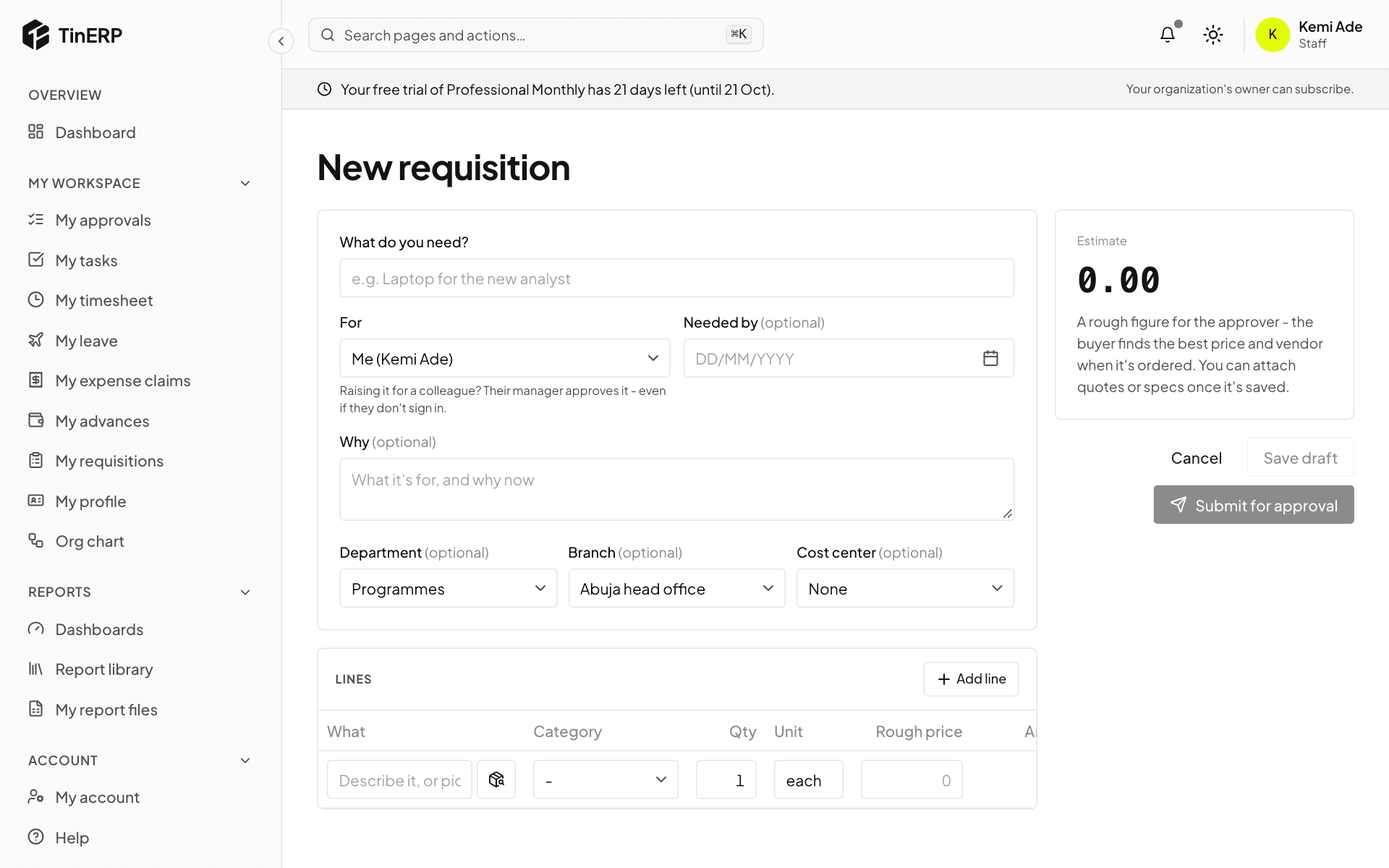Click the TinERP logo
The height and width of the screenshot is (868, 1389).
click(x=72, y=35)
